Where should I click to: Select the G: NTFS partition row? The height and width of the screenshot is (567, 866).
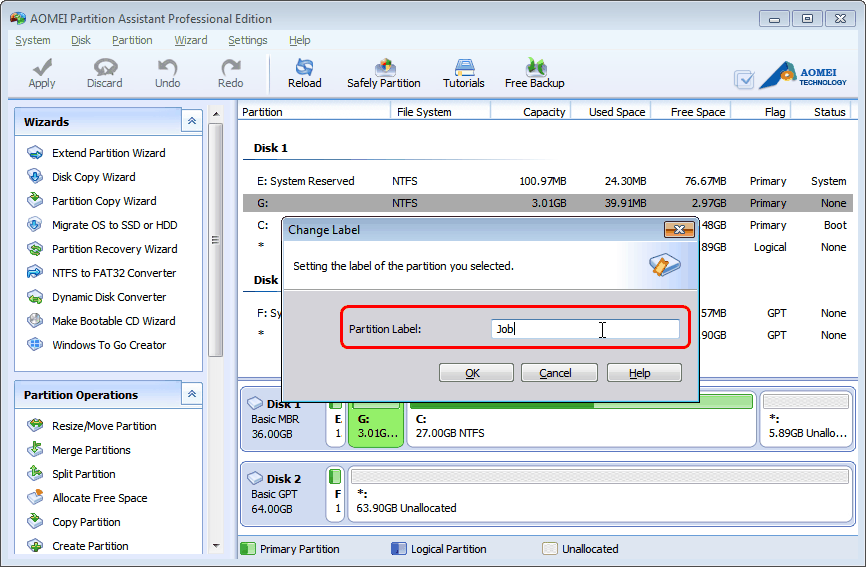(x=547, y=203)
